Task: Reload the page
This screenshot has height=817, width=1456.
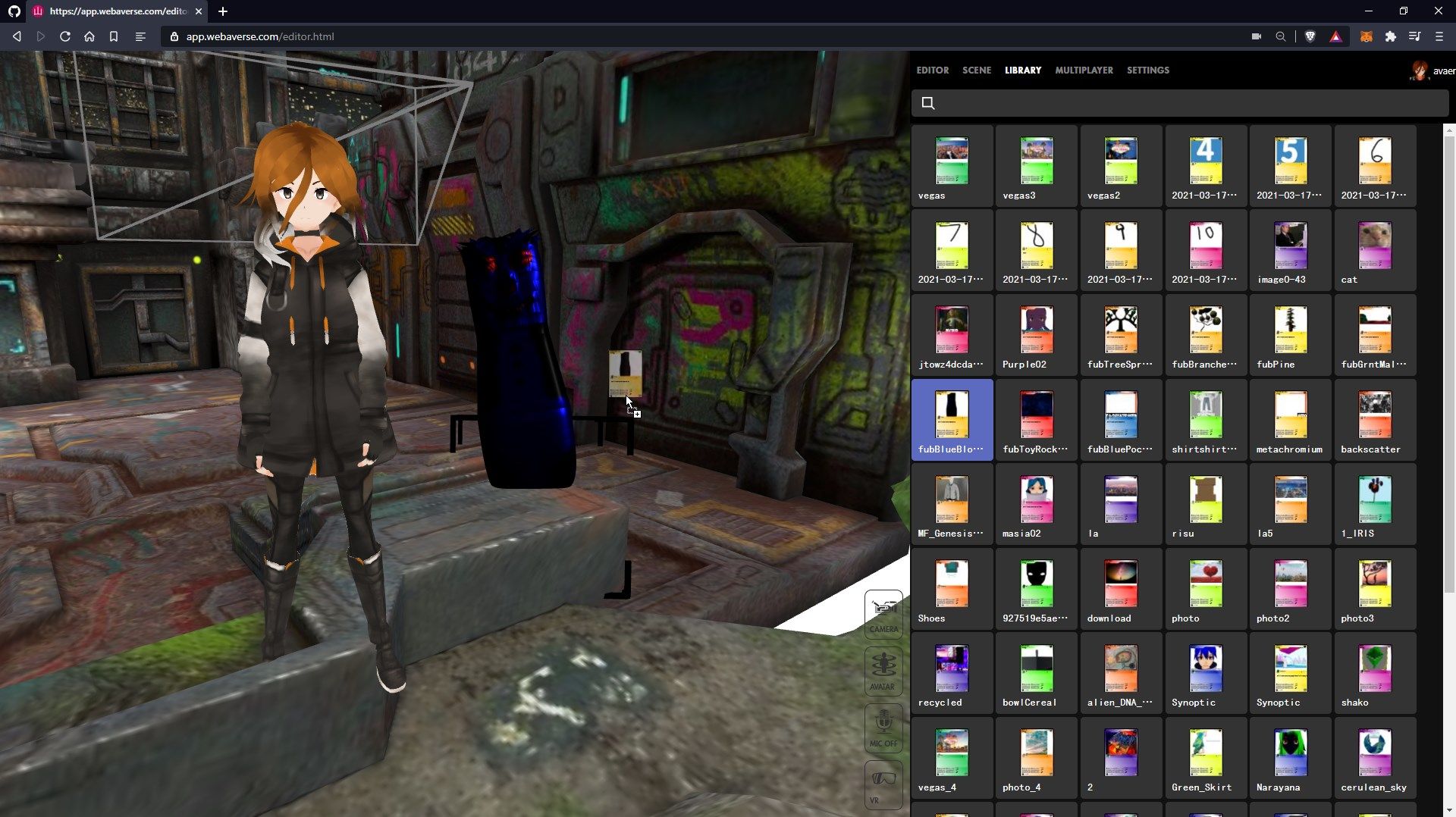Action: (65, 36)
